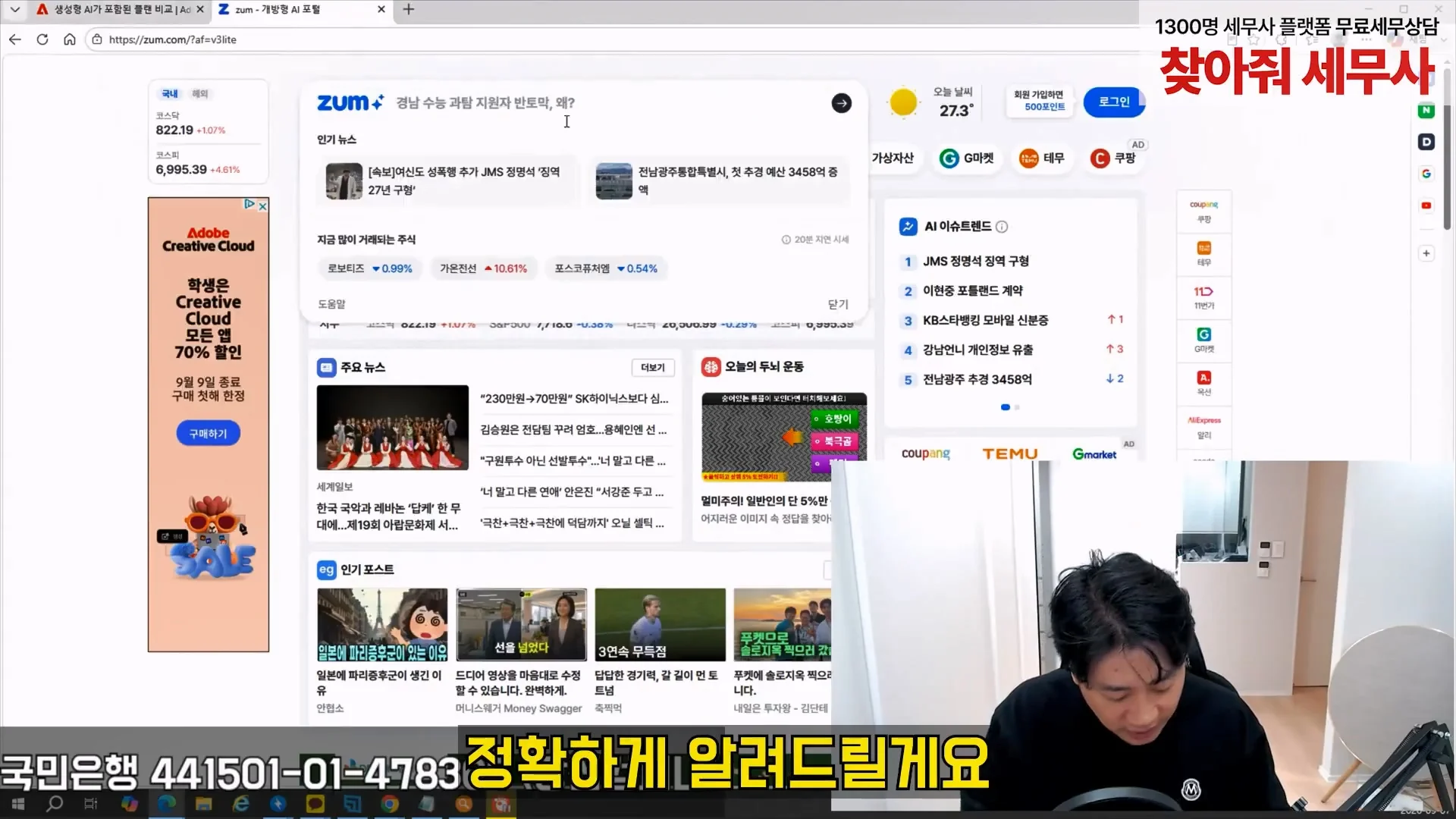Click the 구매하기 button in the Adobe ad
Screen dimensions: 1456x819
click(209, 434)
